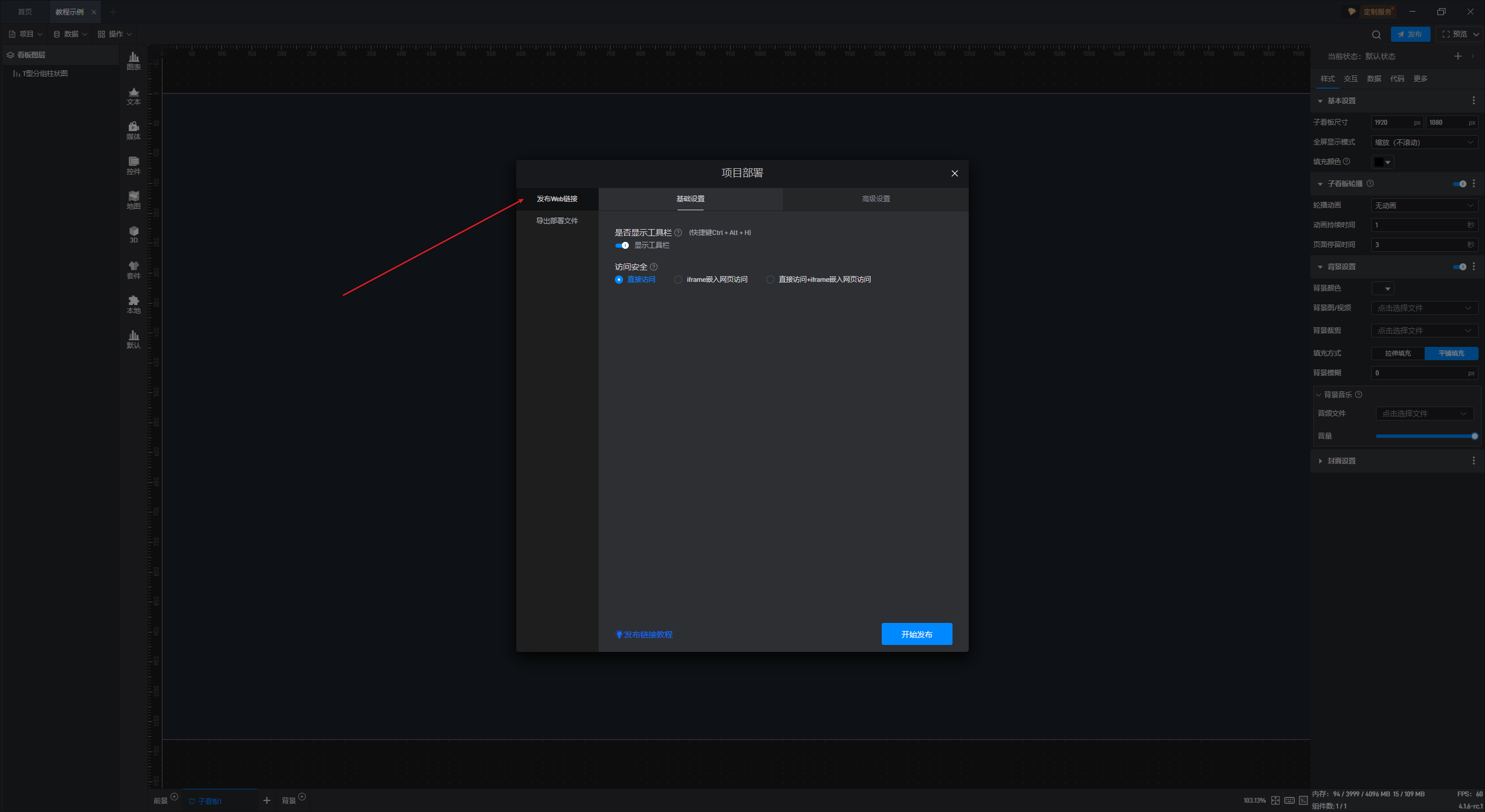Image resolution: width=1485 pixels, height=812 pixels.
Task: Open the 轮播动画 dropdown
Action: tap(1424, 205)
